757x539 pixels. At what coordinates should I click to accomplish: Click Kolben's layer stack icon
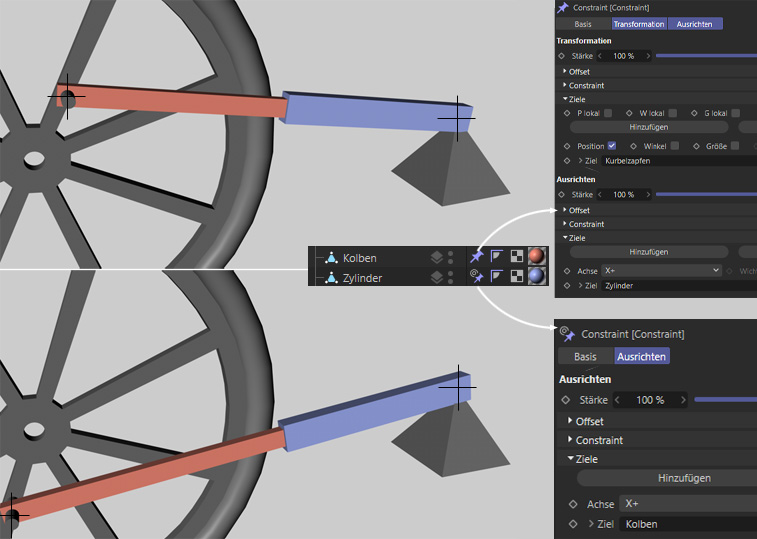click(x=436, y=257)
